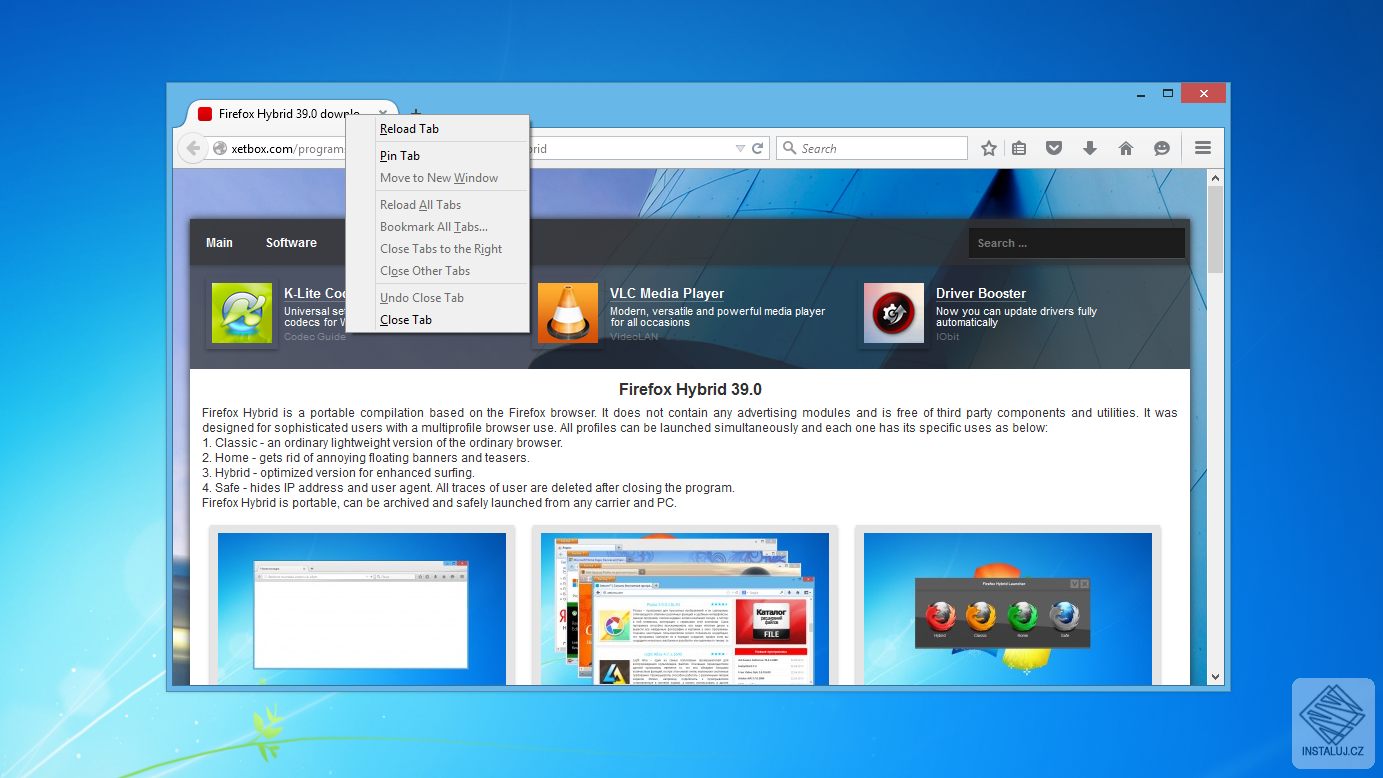This screenshot has width=1383, height=778.
Task: Click the scrollbar down arrow
Action: (1215, 677)
